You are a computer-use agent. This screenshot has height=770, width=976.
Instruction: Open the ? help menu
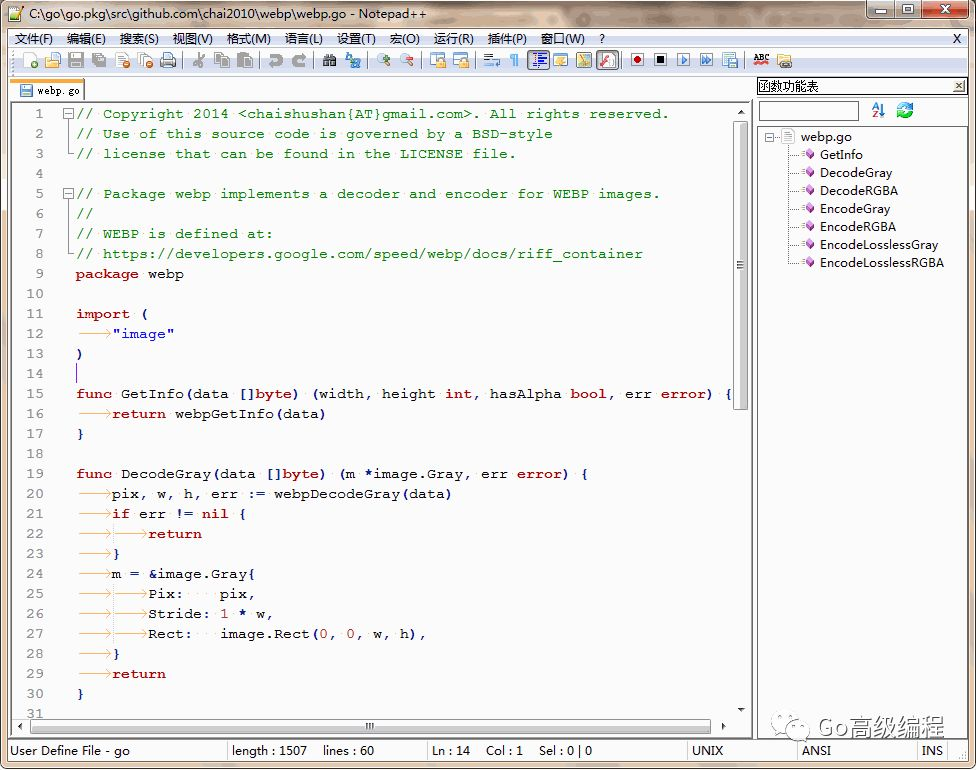602,39
